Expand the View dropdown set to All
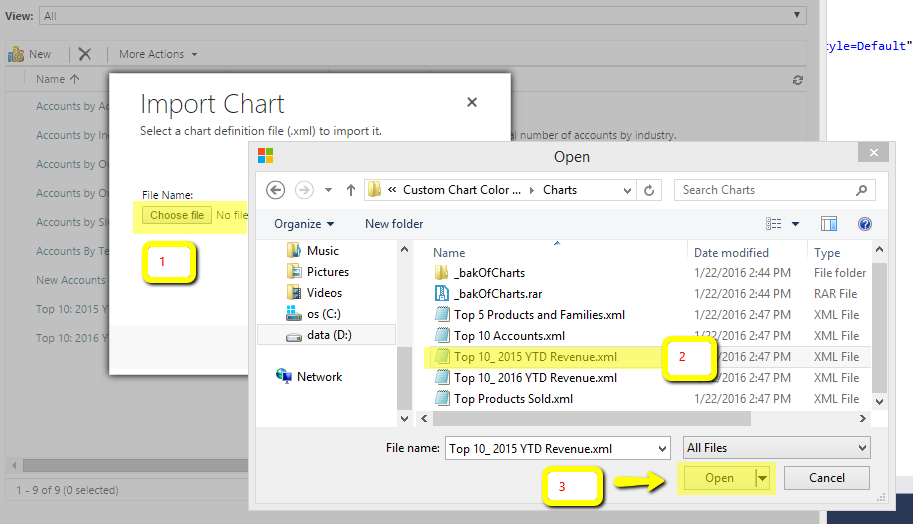Viewport: 913px width, 524px height. 797,16
